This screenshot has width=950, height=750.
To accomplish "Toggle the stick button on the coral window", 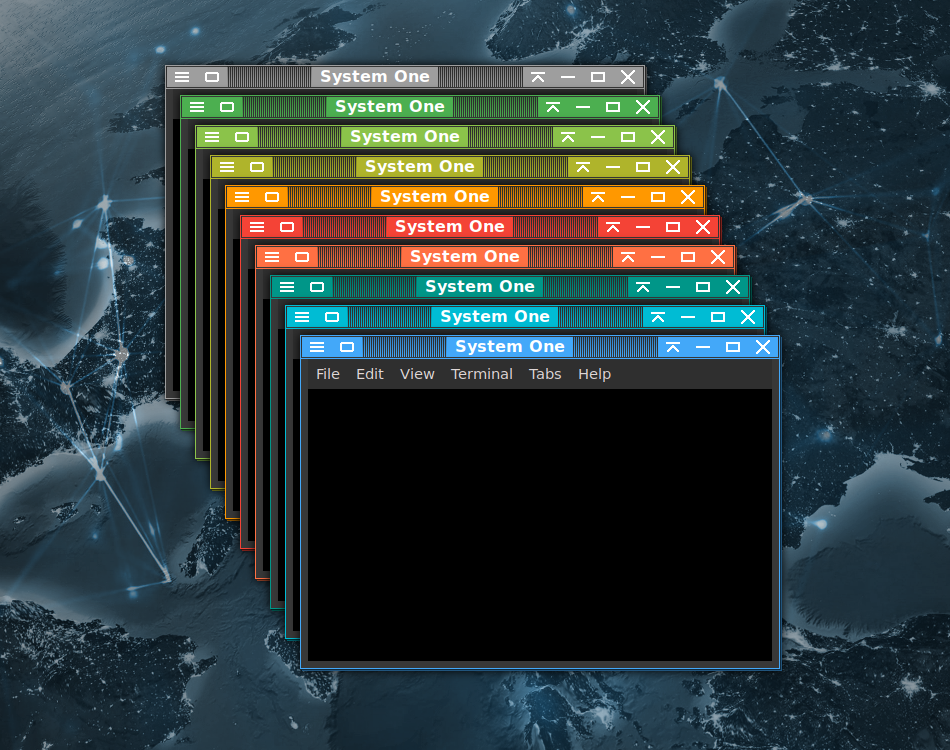I will pyautogui.click(x=302, y=257).
